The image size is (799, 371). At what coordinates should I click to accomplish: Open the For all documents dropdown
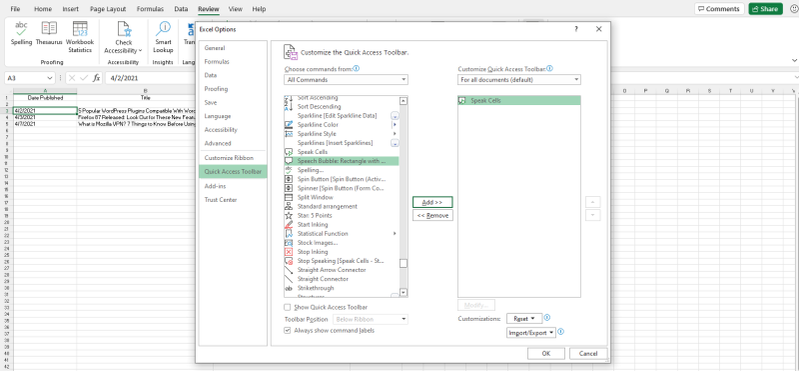pyautogui.click(x=519, y=80)
